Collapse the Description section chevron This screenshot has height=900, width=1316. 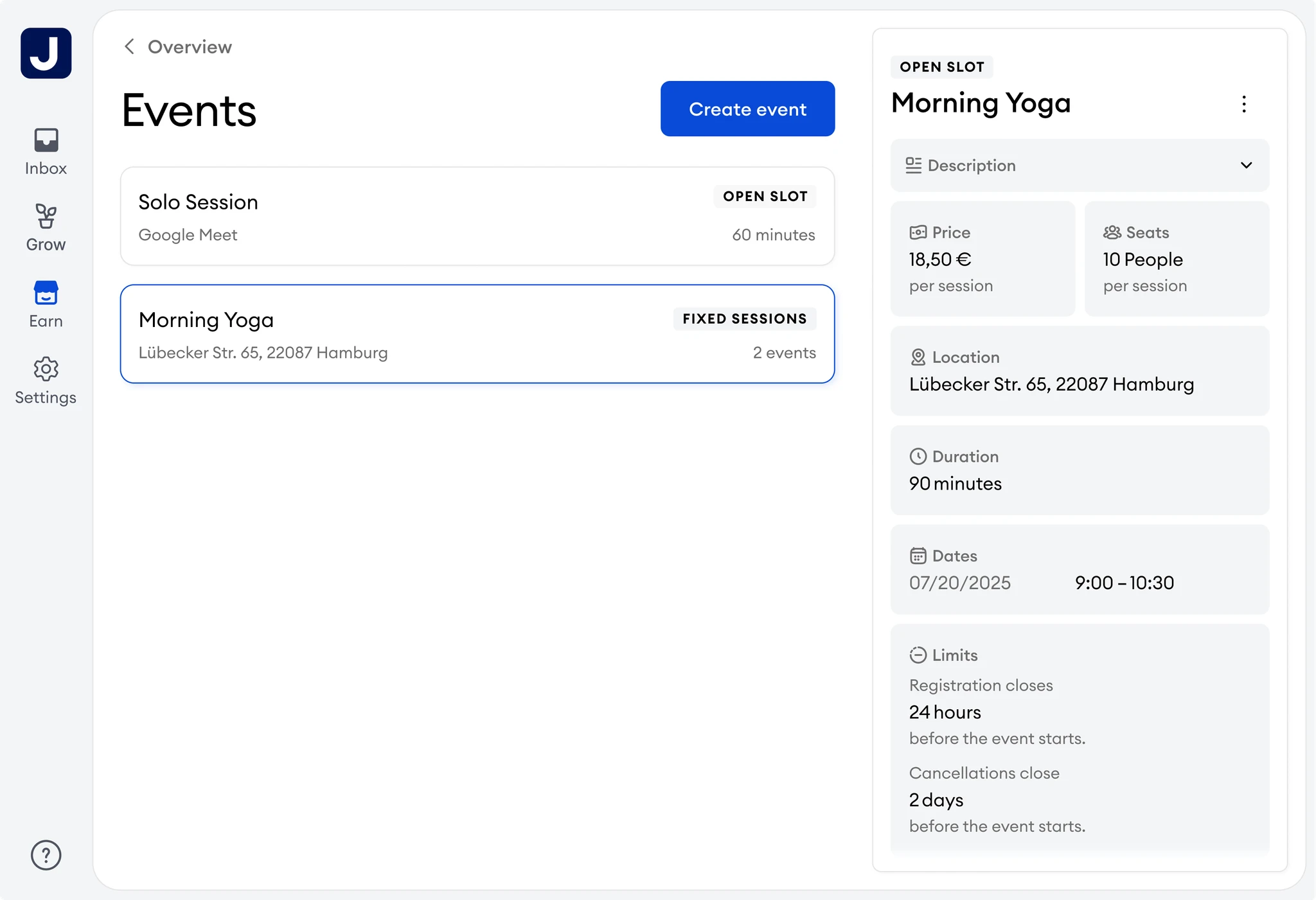tap(1245, 165)
